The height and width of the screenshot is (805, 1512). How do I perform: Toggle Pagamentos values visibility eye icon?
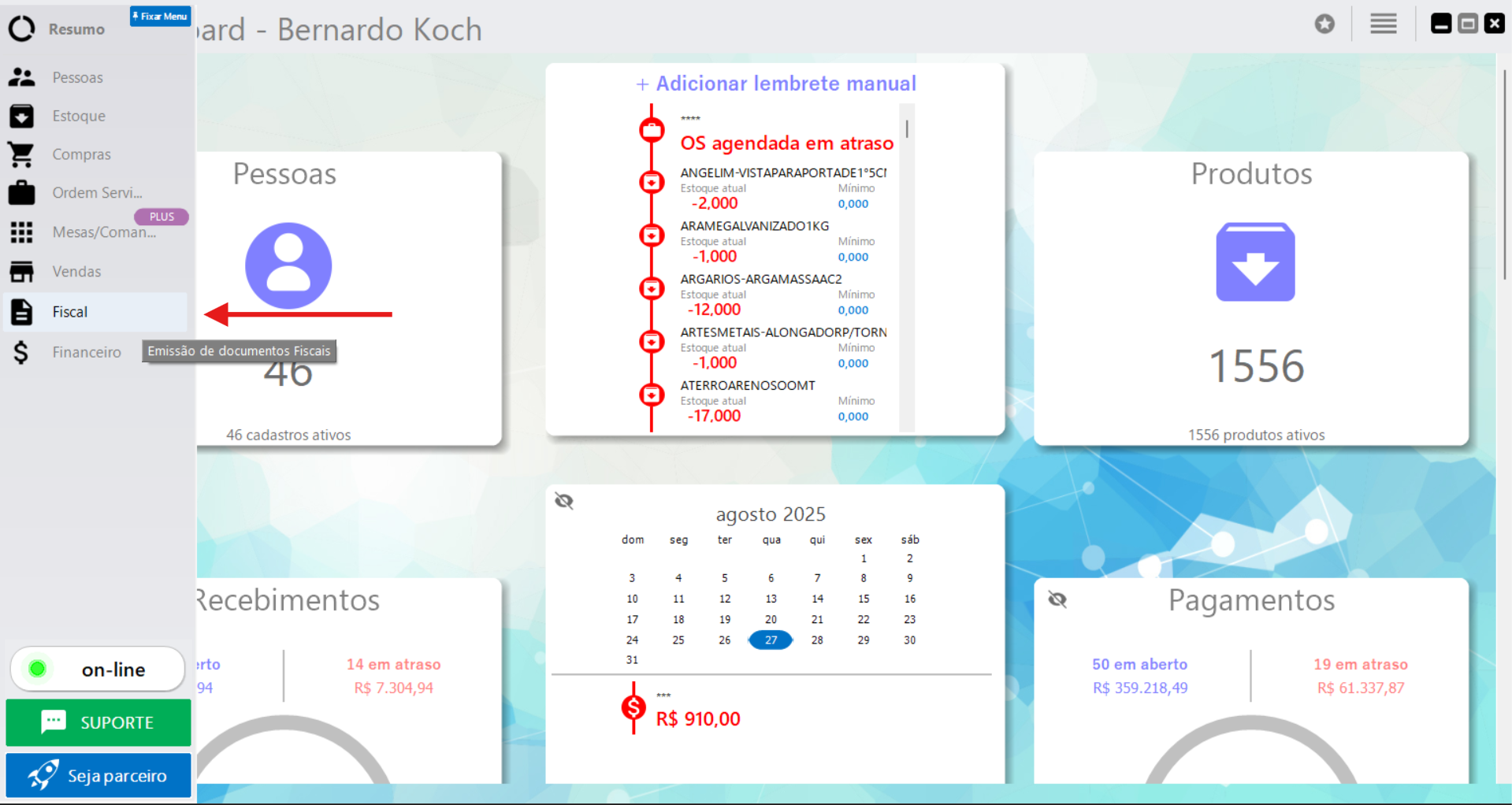(1057, 600)
